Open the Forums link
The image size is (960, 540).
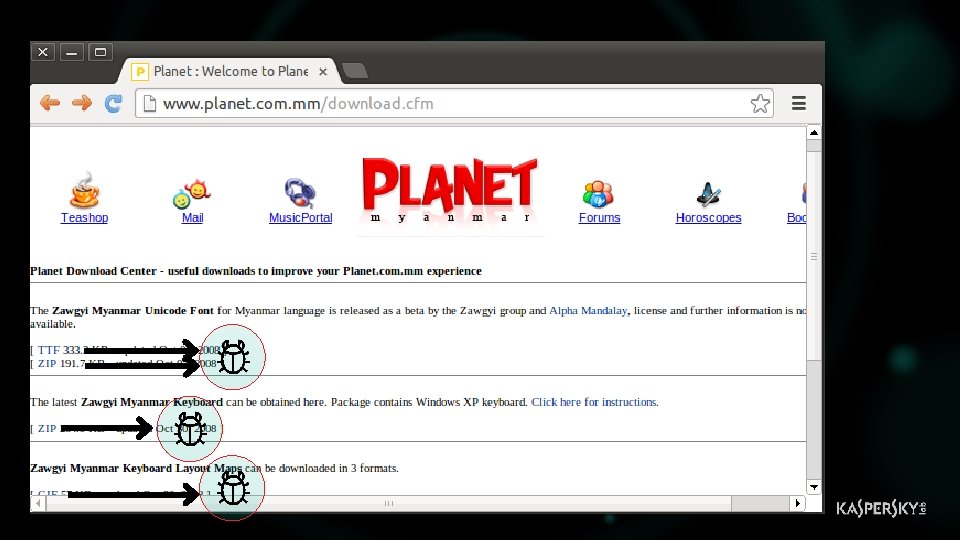[x=599, y=217]
